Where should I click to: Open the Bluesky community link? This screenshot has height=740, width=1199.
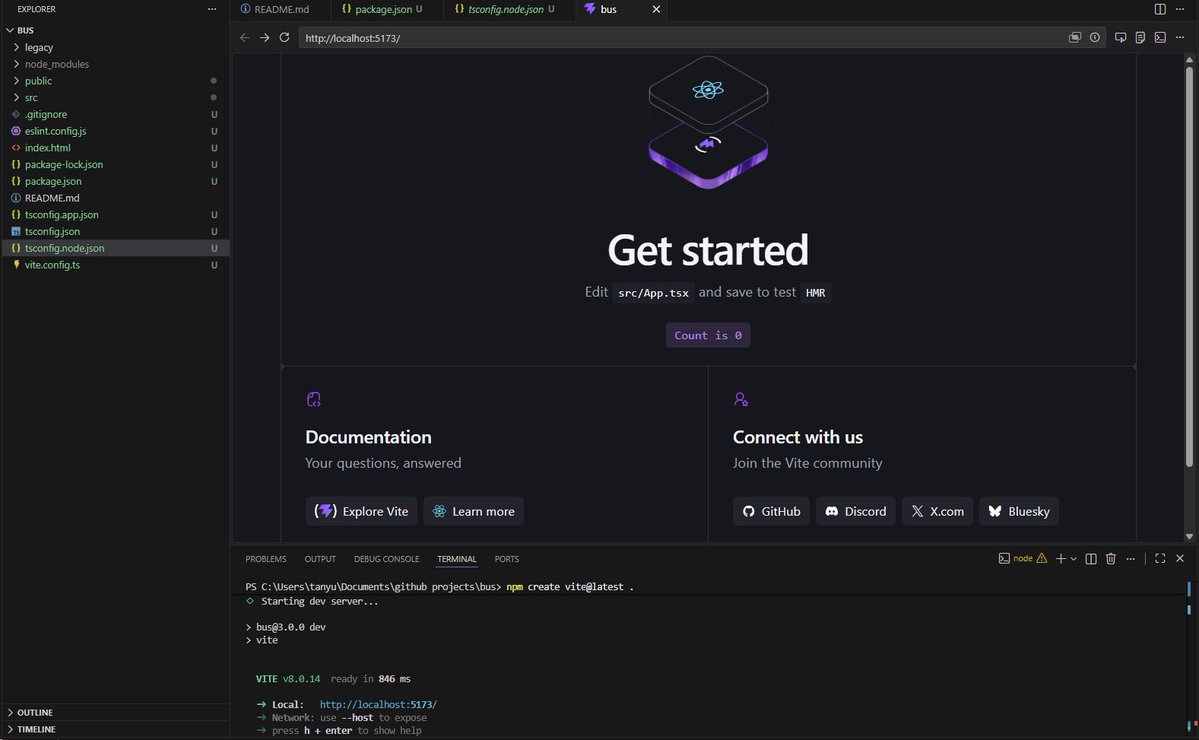pos(1019,511)
